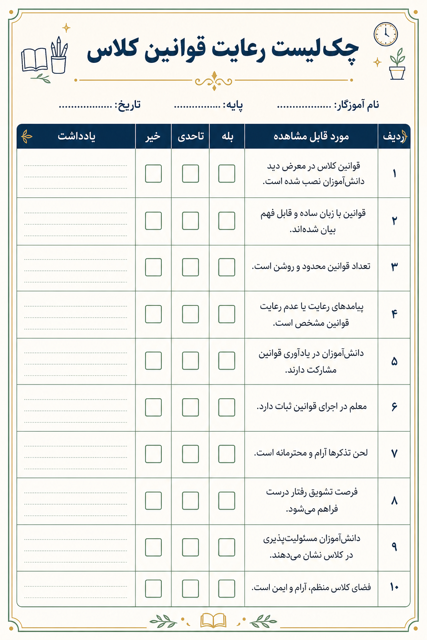Click the clock icon at top right
Viewport: 427px width, 640px height.
(x=385, y=34)
